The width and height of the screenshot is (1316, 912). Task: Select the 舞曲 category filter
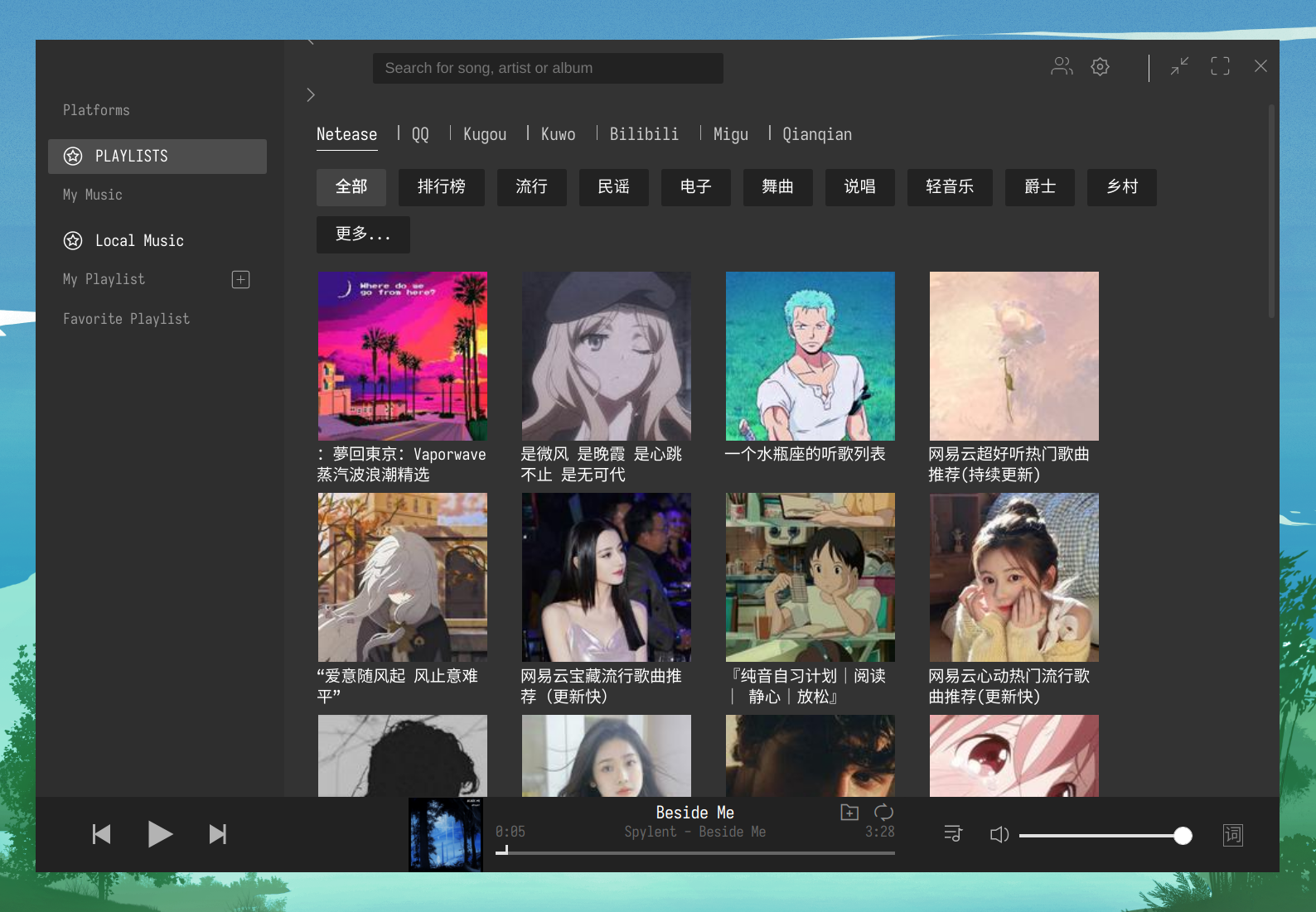(778, 187)
